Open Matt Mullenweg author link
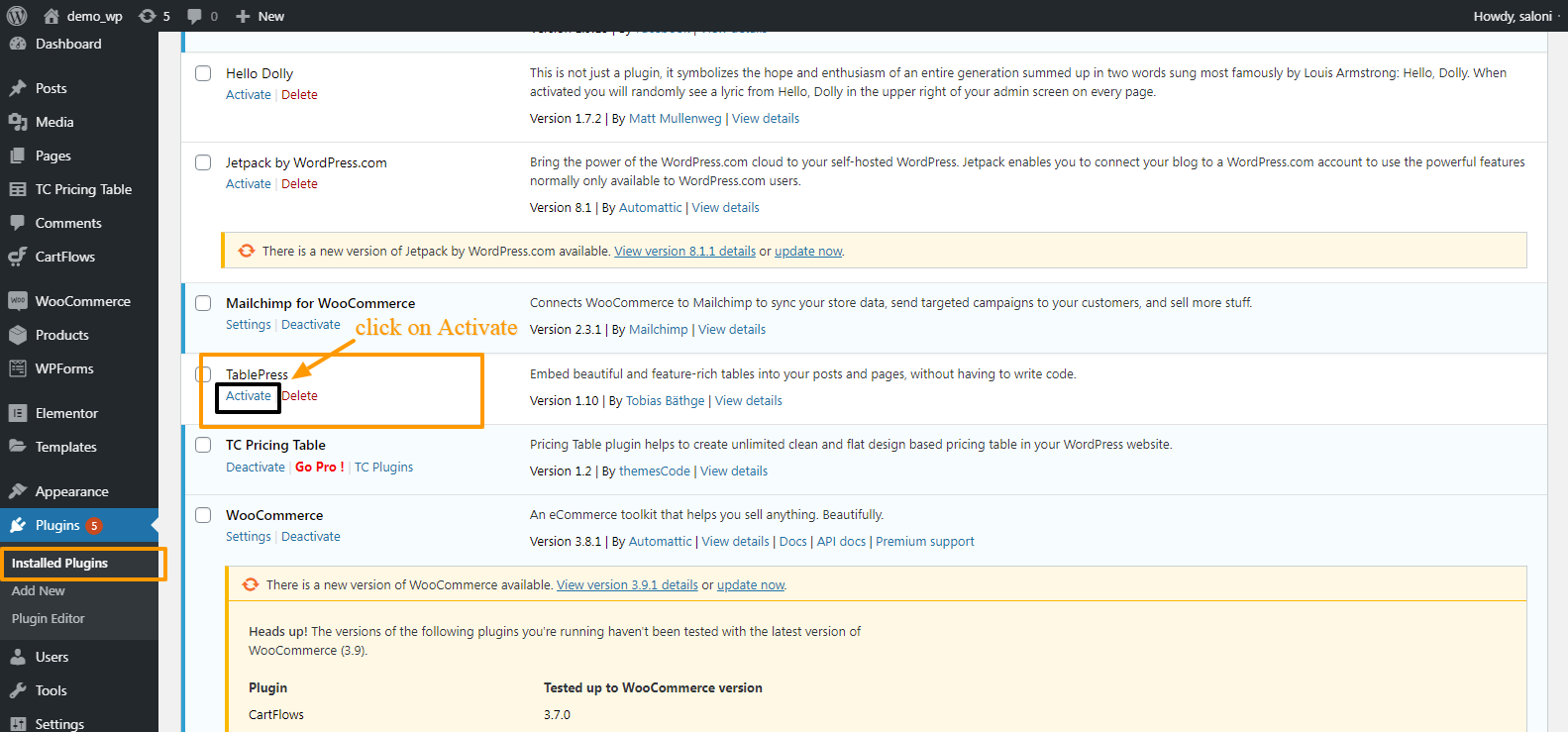This screenshot has width=1568, height=732. pyautogui.click(x=676, y=119)
